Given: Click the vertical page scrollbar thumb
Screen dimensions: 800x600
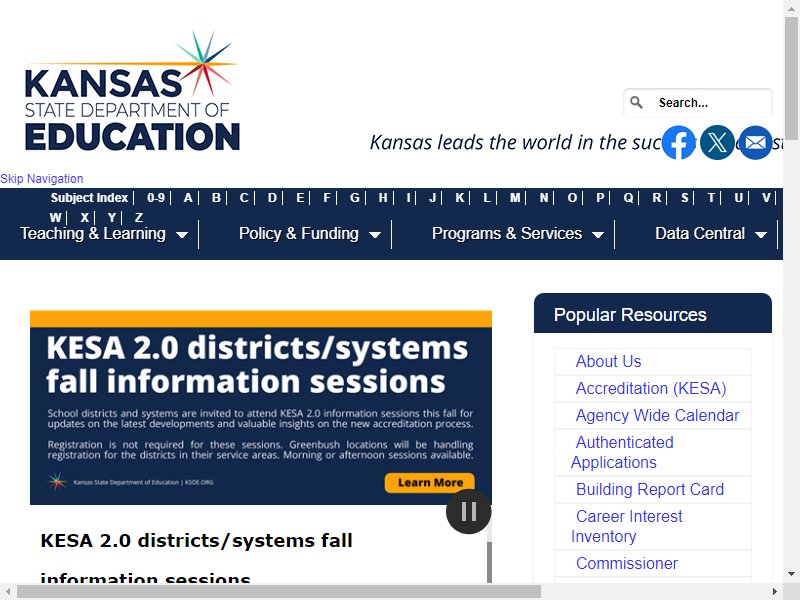Looking at the screenshot, I should [791, 78].
